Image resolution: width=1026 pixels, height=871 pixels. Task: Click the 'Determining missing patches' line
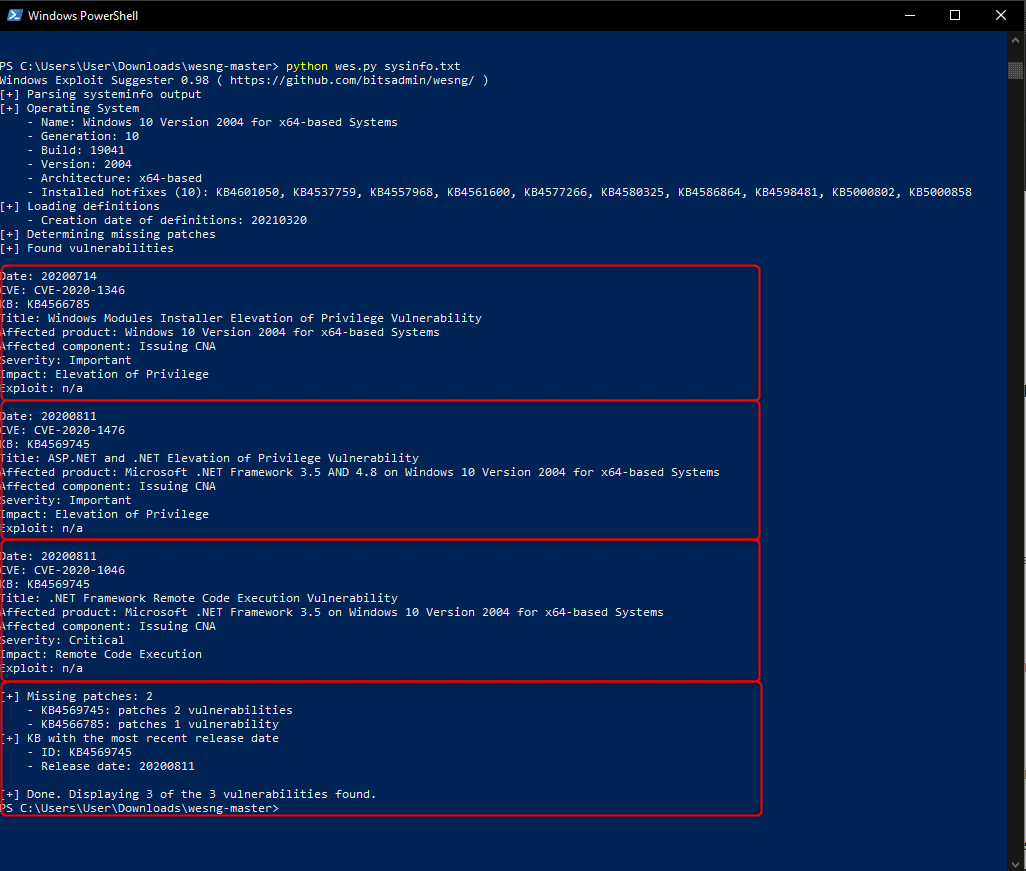click(108, 234)
